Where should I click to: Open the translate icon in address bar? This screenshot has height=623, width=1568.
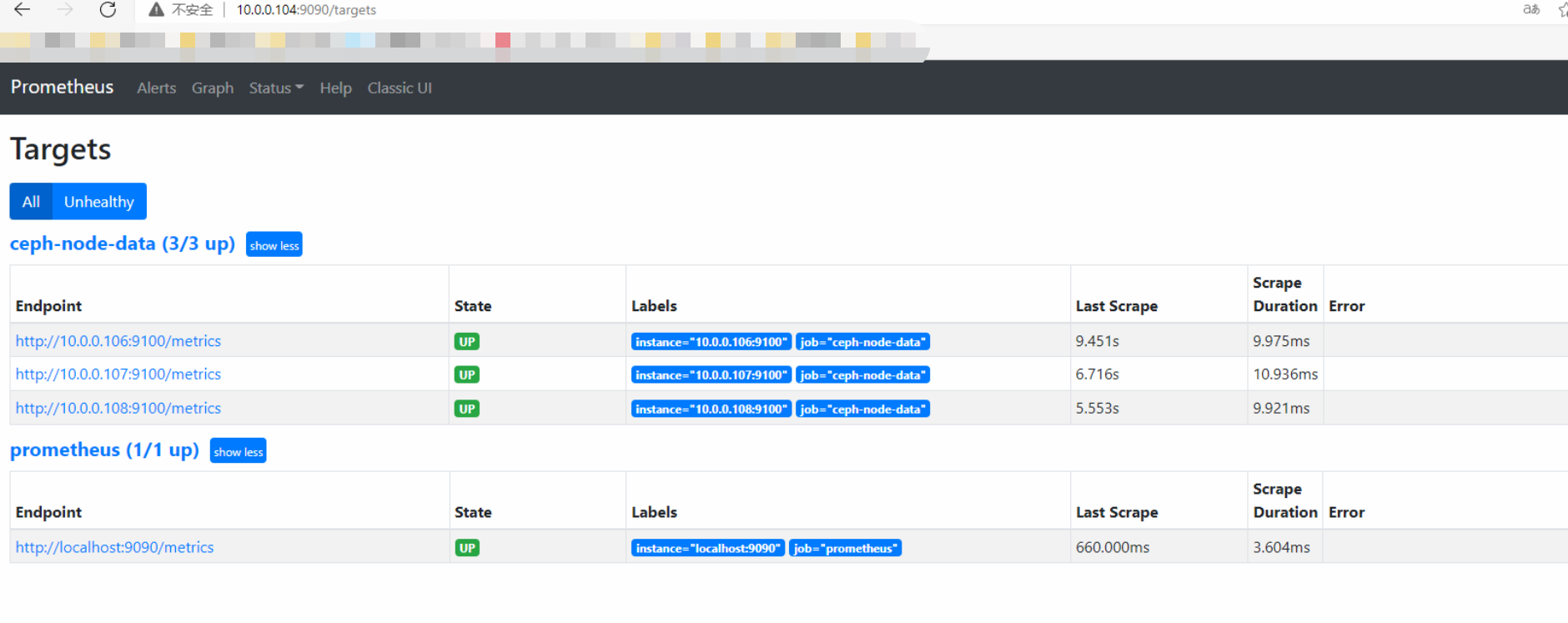[x=1531, y=10]
